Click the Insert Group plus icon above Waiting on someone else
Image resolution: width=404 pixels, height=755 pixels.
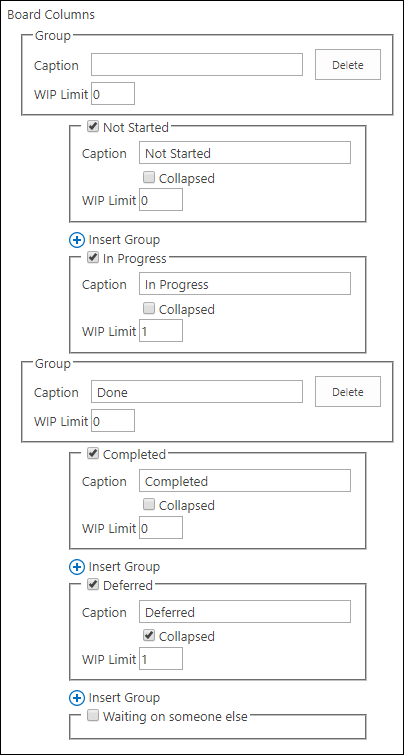tap(77, 698)
